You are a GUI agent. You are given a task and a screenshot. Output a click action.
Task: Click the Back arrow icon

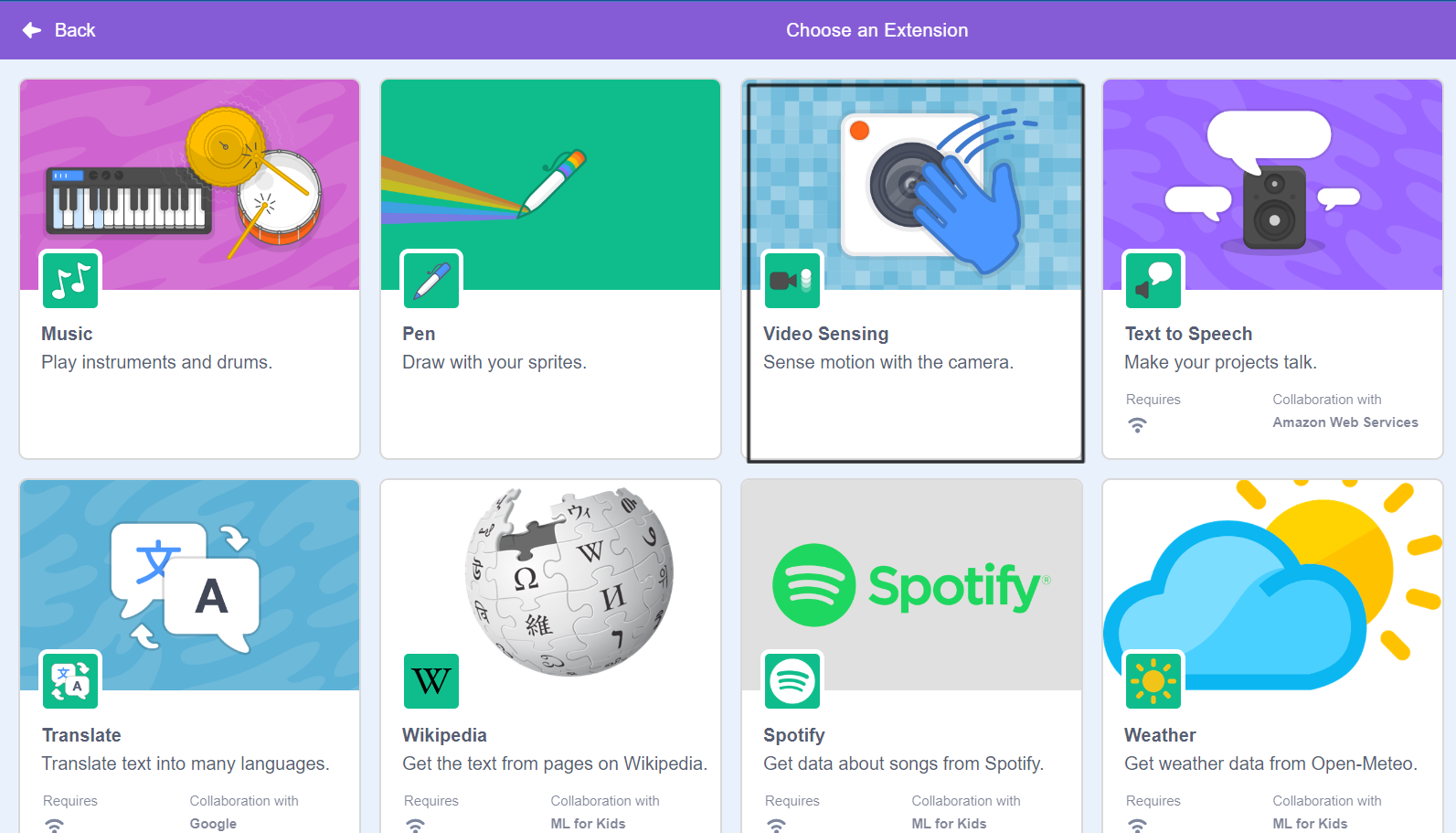pyautogui.click(x=32, y=30)
